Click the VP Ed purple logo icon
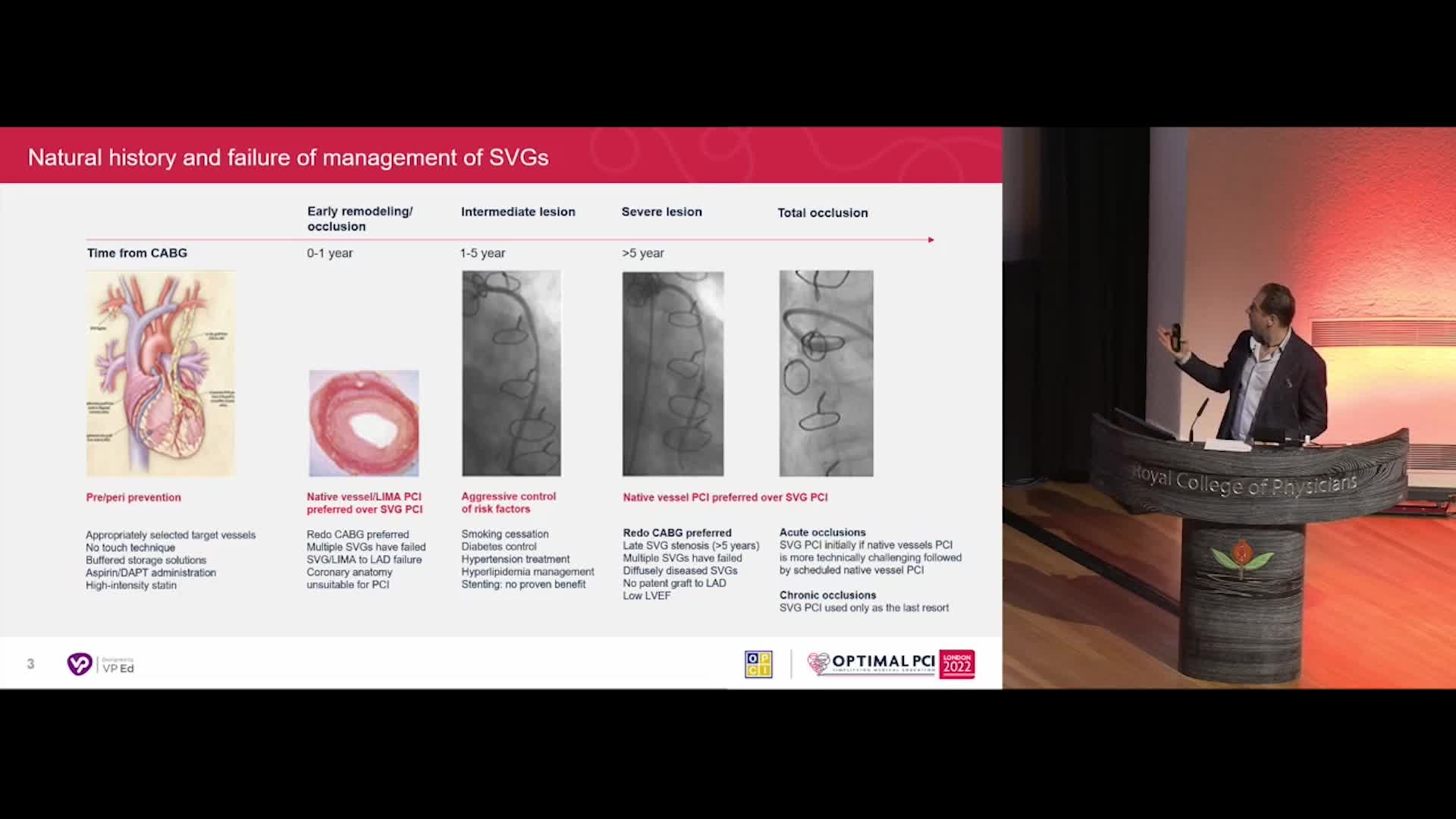This screenshot has height=819, width=1456. coord(79,664)
